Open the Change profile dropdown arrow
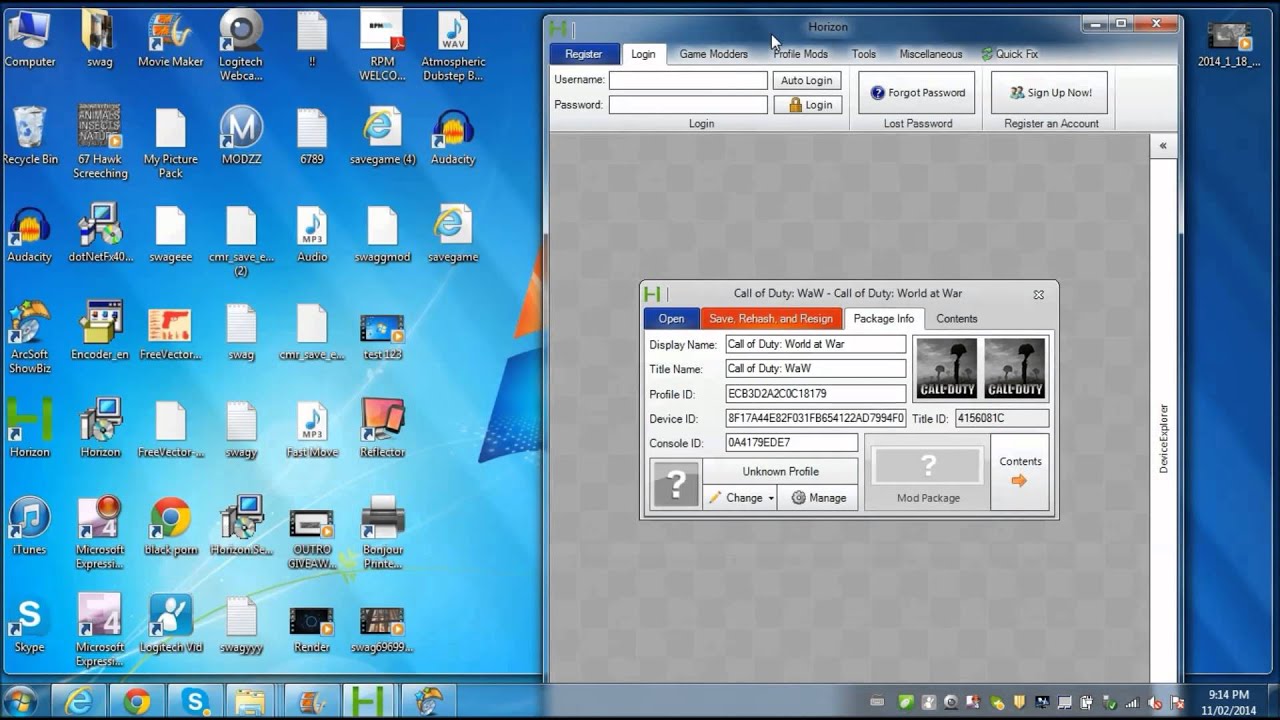1280x720 pixels. (x=771, y=498)
